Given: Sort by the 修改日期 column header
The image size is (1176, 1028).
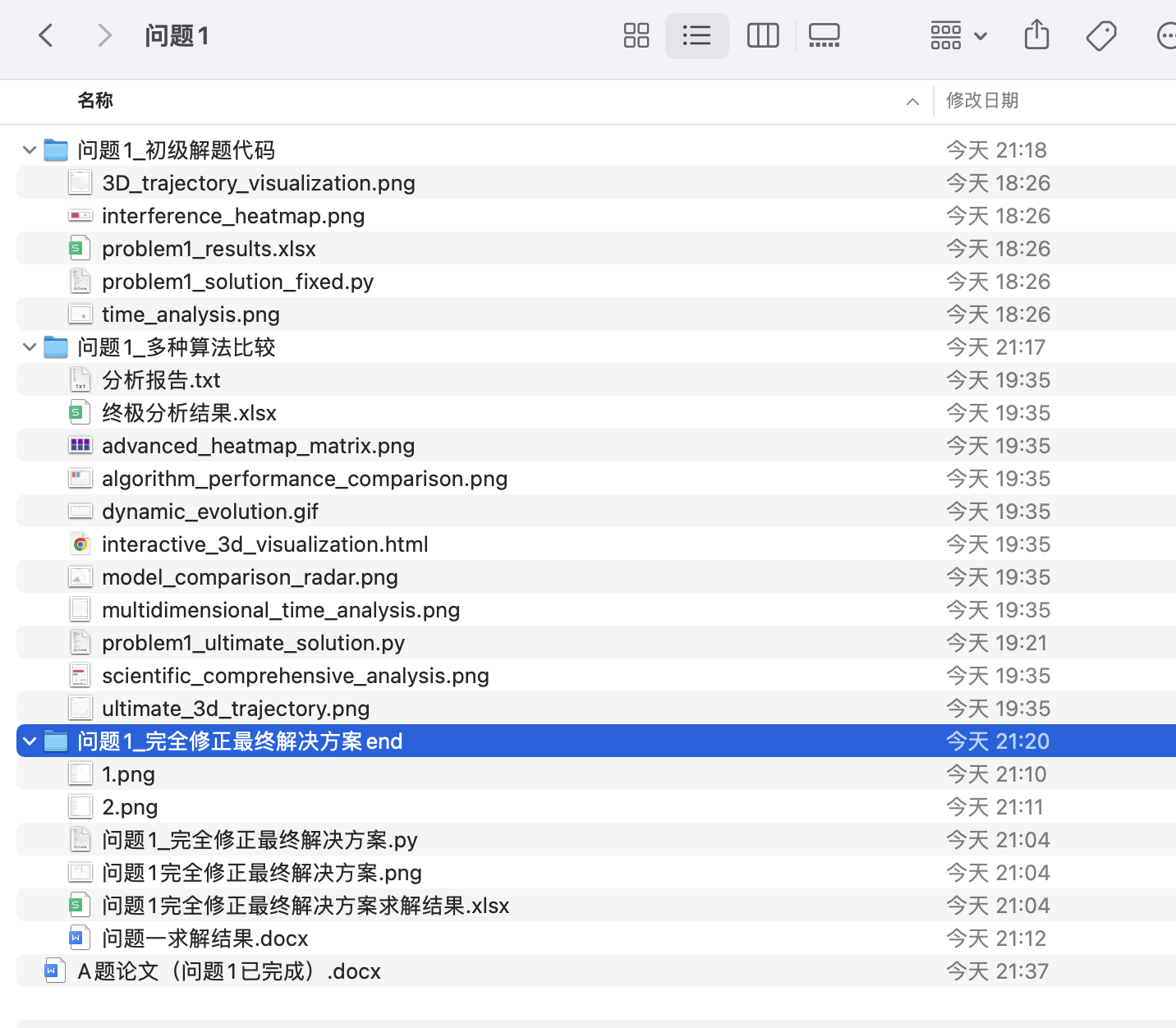Looking at the screenshot, I should pos(982,100).
